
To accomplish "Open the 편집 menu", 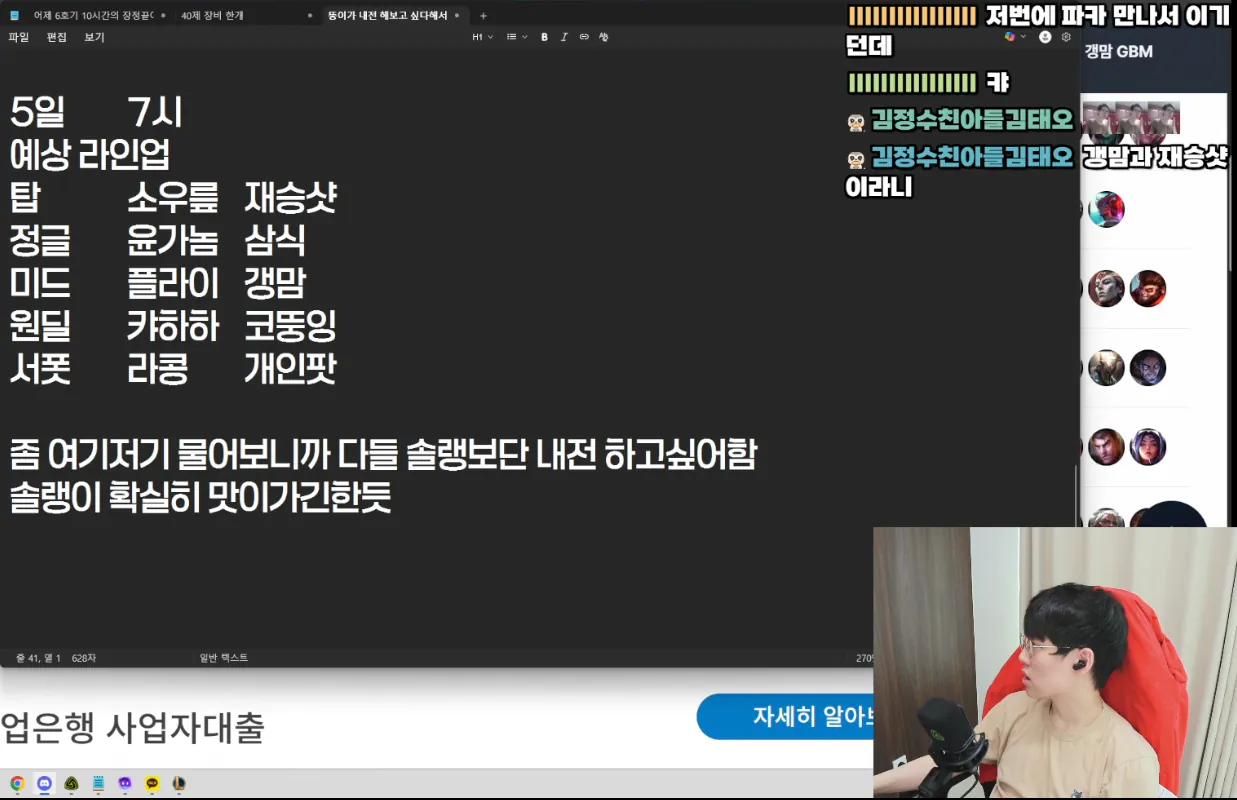I will tap(57, 37).
